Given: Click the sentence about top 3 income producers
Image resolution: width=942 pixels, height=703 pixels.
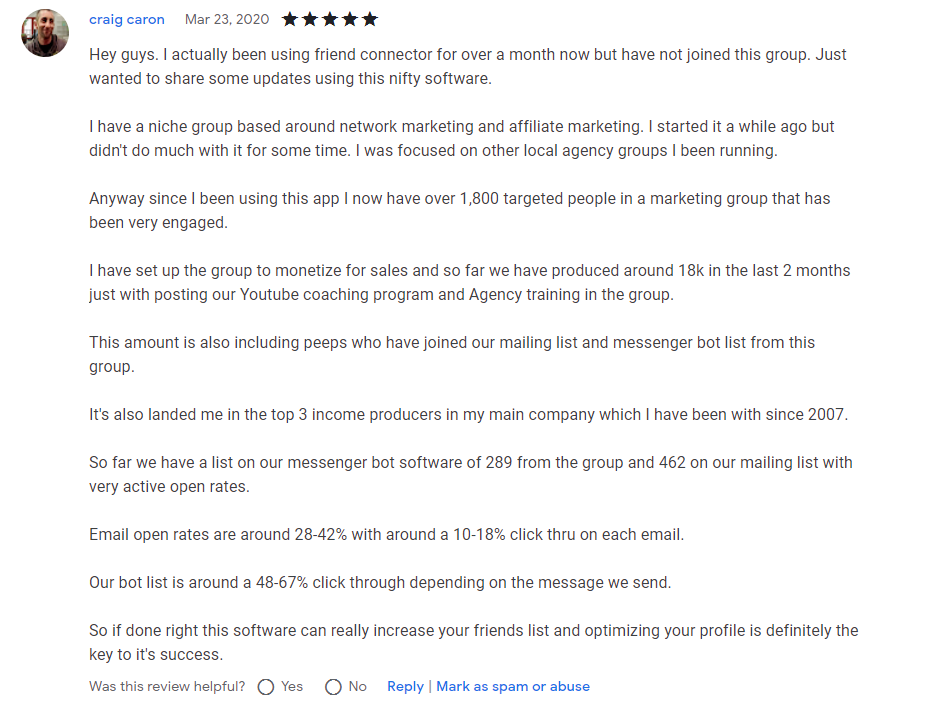Looking at the screenshot, I should tap(468, 414).
